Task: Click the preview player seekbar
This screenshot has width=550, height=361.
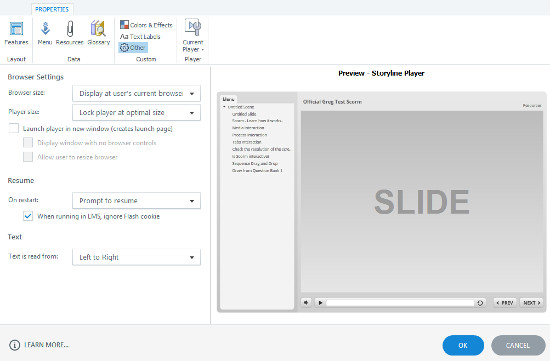Action: pos(400,303)
